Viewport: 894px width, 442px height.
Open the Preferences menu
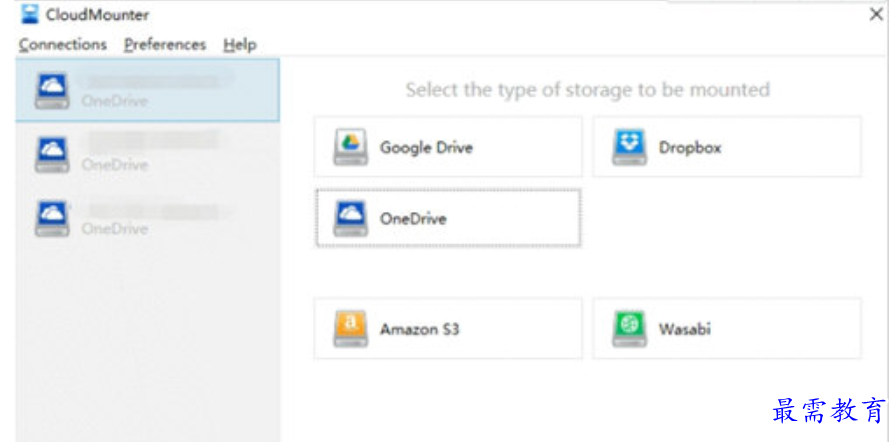click(165, 45)
